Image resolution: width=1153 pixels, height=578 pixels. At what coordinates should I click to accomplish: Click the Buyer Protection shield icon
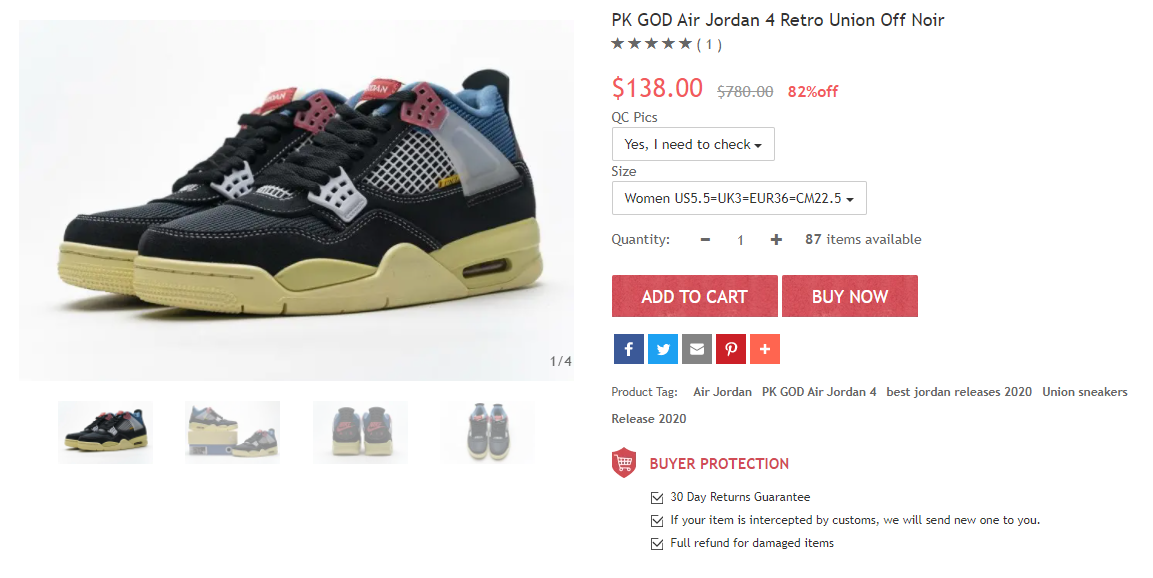[x=624, y=463]
